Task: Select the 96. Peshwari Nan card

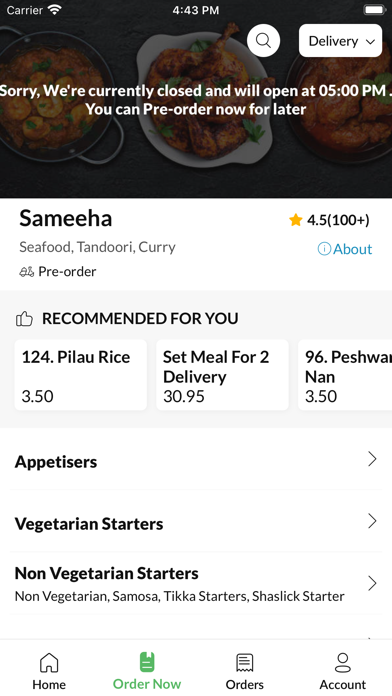Action: coord(345,375)
